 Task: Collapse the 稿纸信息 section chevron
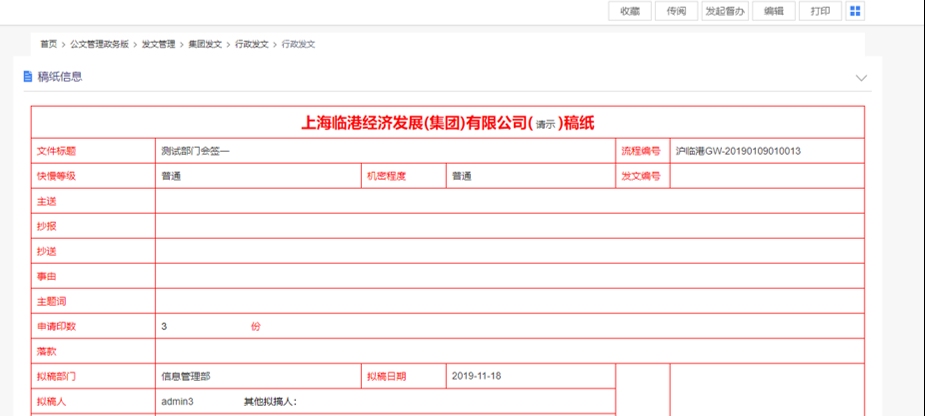[x=861, y=78]
